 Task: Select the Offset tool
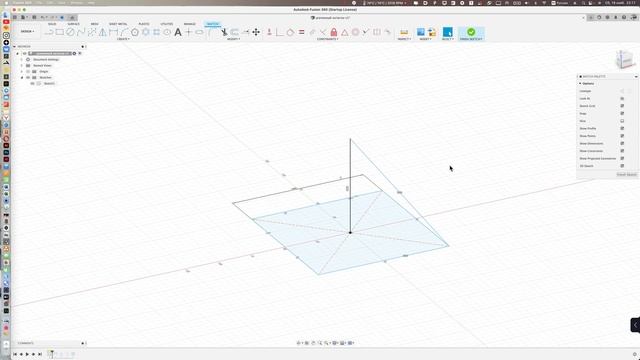[235, 32]
